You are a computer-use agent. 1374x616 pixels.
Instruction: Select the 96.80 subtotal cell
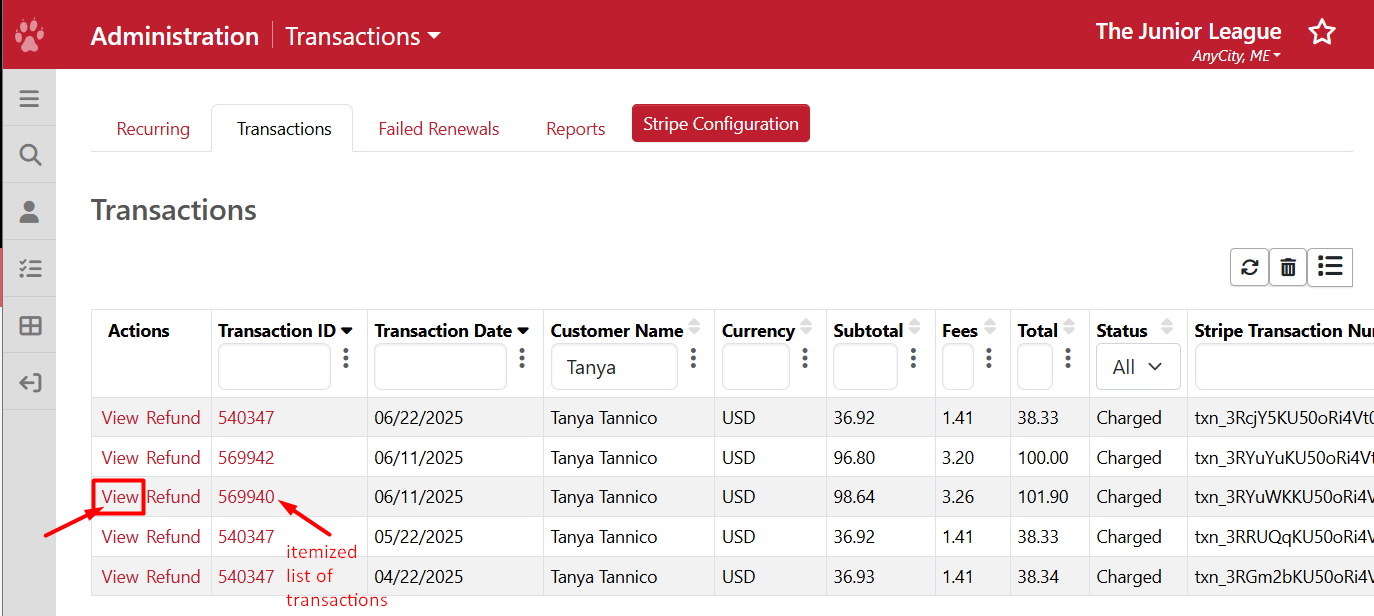pyautogui.click(x=881, y=458)
